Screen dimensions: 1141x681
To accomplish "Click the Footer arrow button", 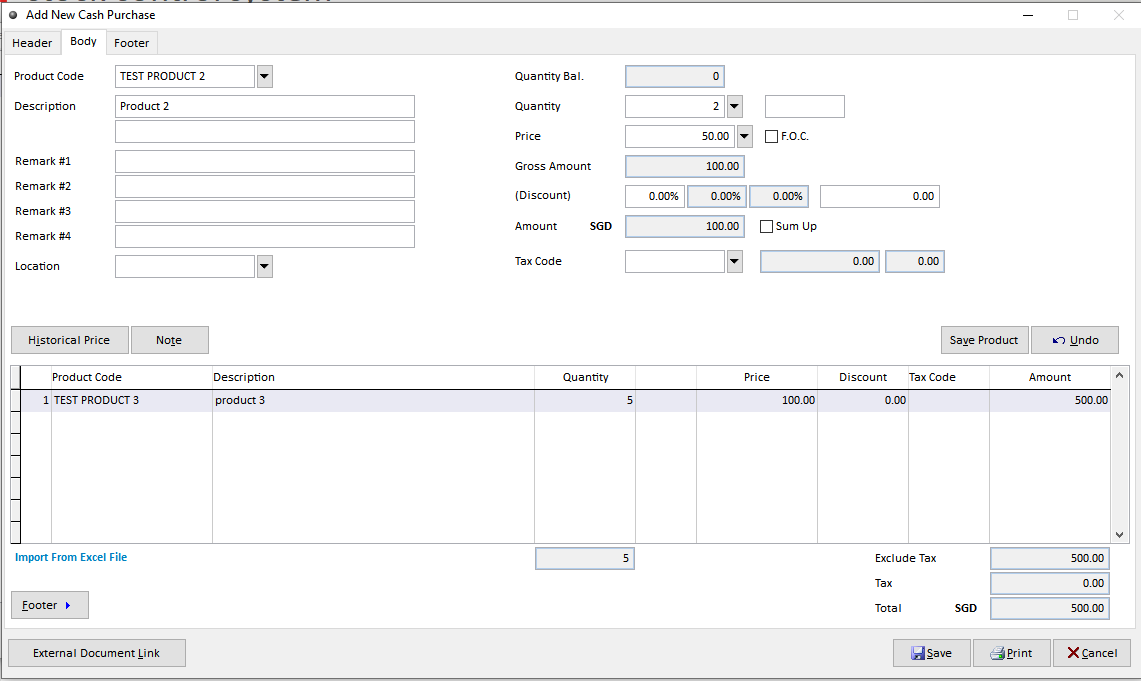I will click(49, 605).
